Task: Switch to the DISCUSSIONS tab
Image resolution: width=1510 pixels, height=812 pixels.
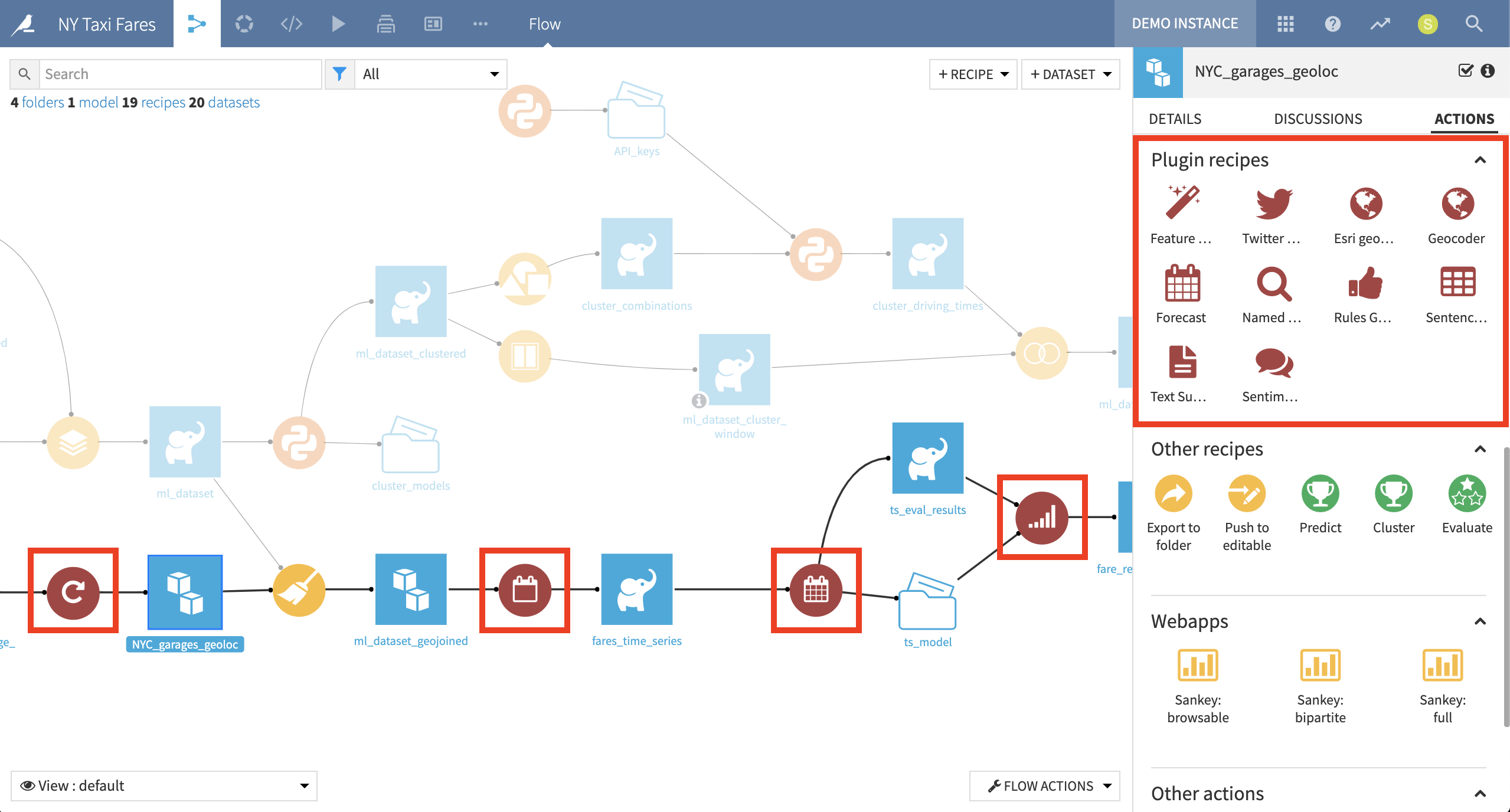Action: coord(1317,118)
